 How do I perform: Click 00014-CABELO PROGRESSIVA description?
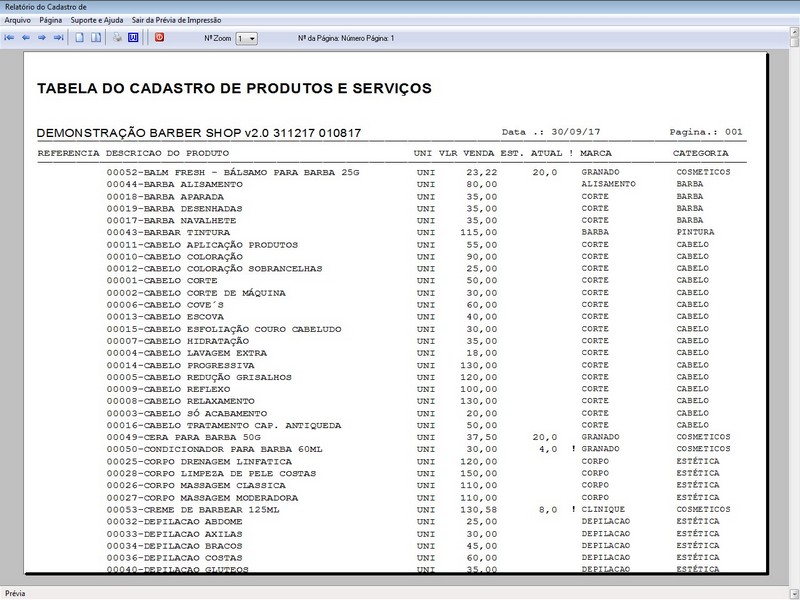click(x=181, y=365)
